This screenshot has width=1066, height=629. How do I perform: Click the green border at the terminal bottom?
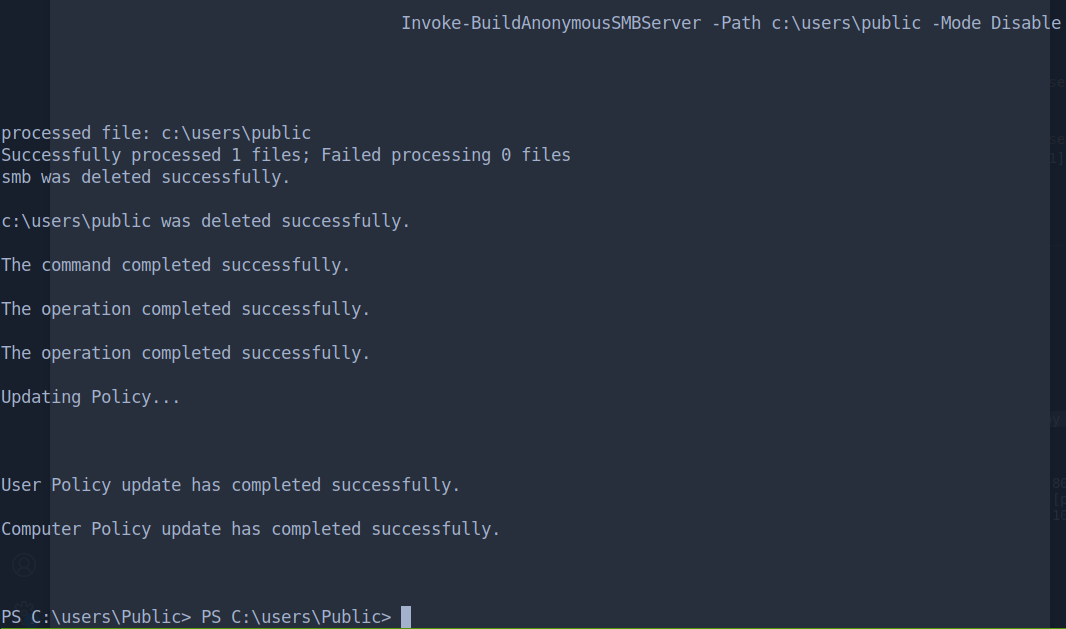click(533, 627)
